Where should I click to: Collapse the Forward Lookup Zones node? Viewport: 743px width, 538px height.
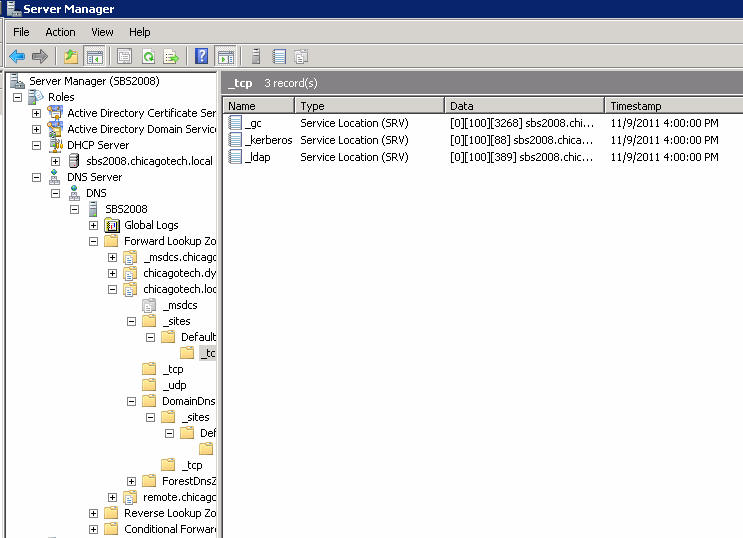(x=93, y=242)
